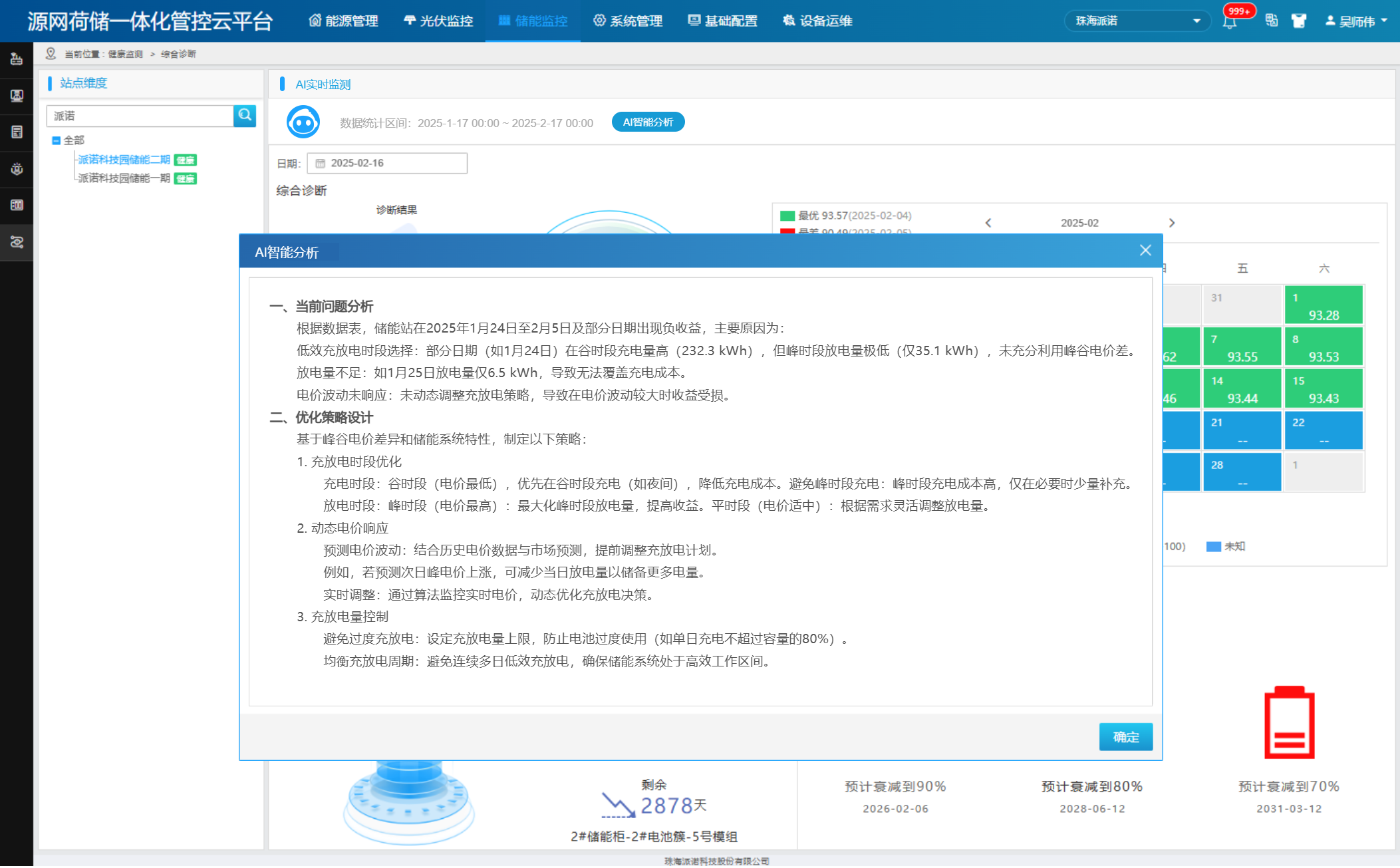Image resolution: width=1400 pixels, height=868 pixels.
Task: Close the AI智能分析 dialog
Action: pyautogui.click(x=1145, y=251)
